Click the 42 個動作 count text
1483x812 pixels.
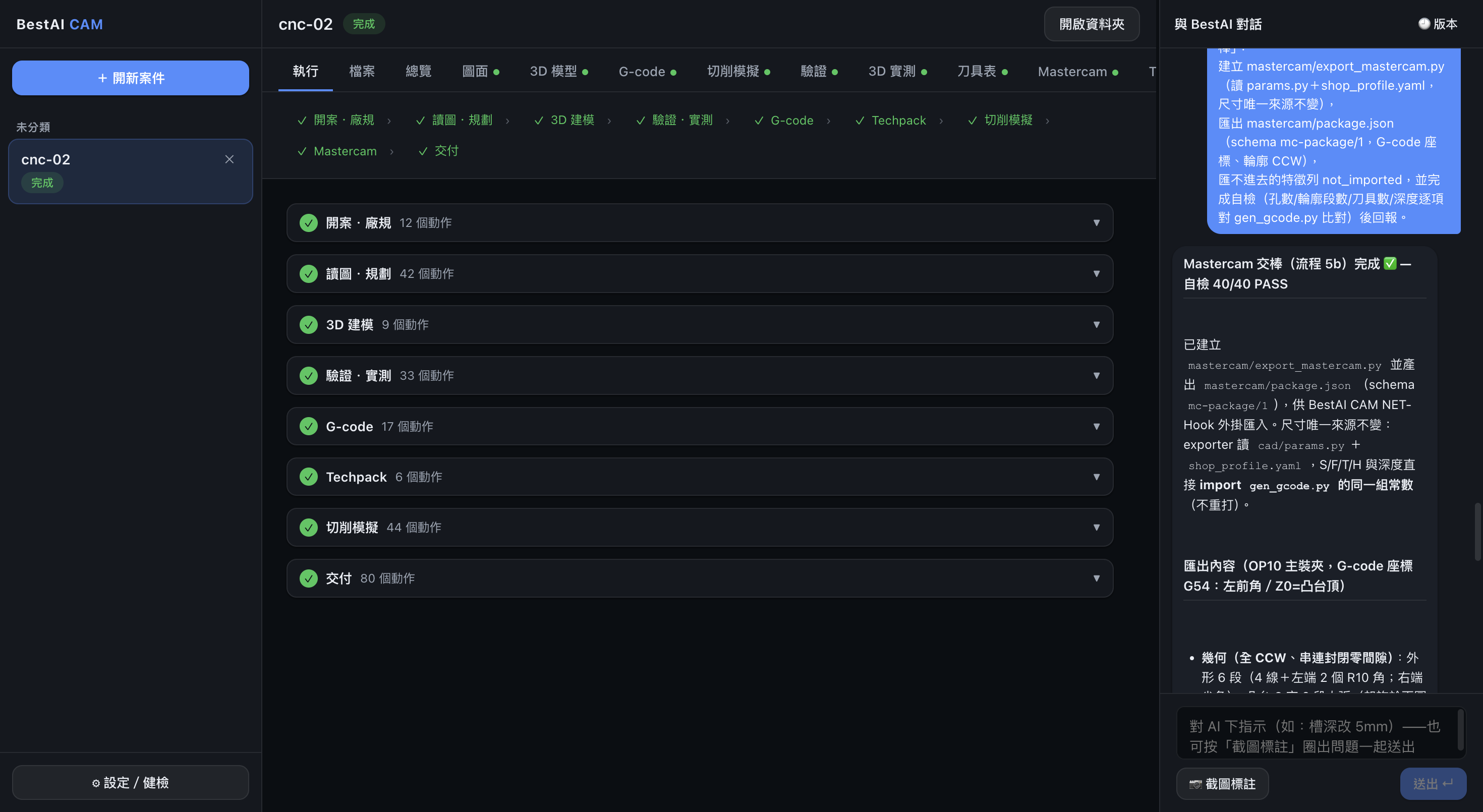tap(427, 273)
